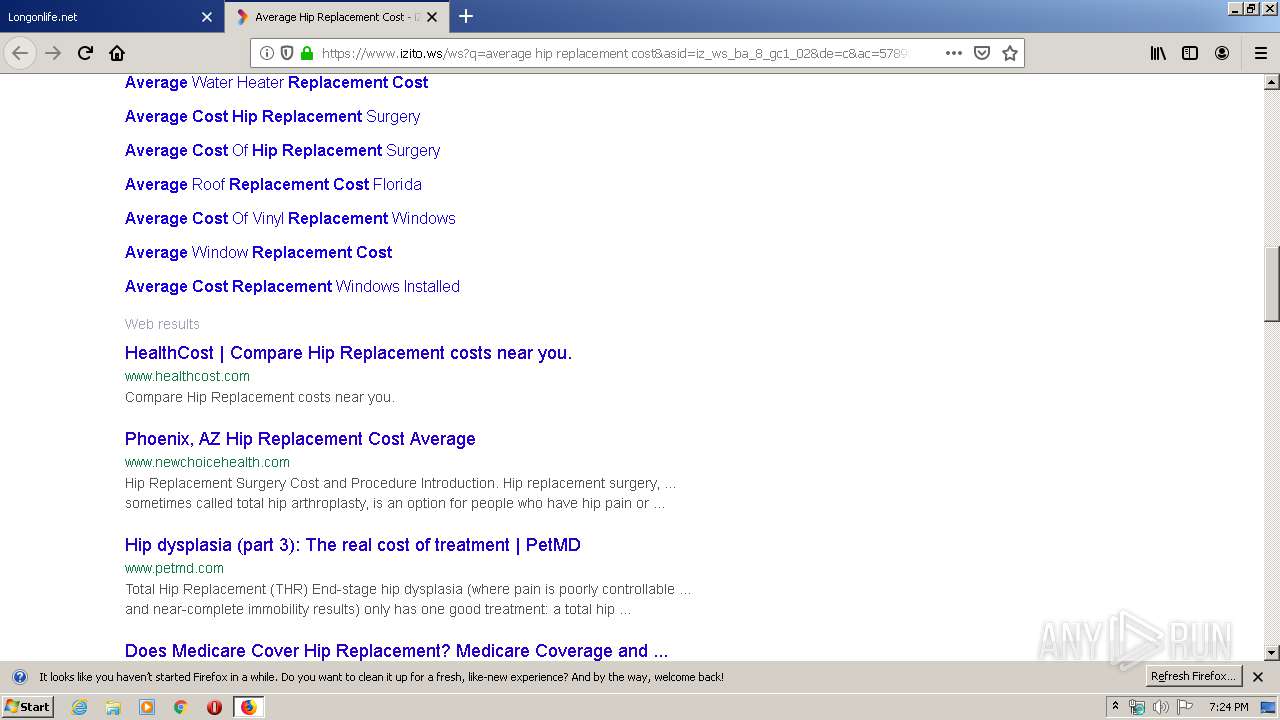Launch Chrome from the taskbar
Image resolution: width=1280 pixels, height=720 pixels.
[181, 707]
